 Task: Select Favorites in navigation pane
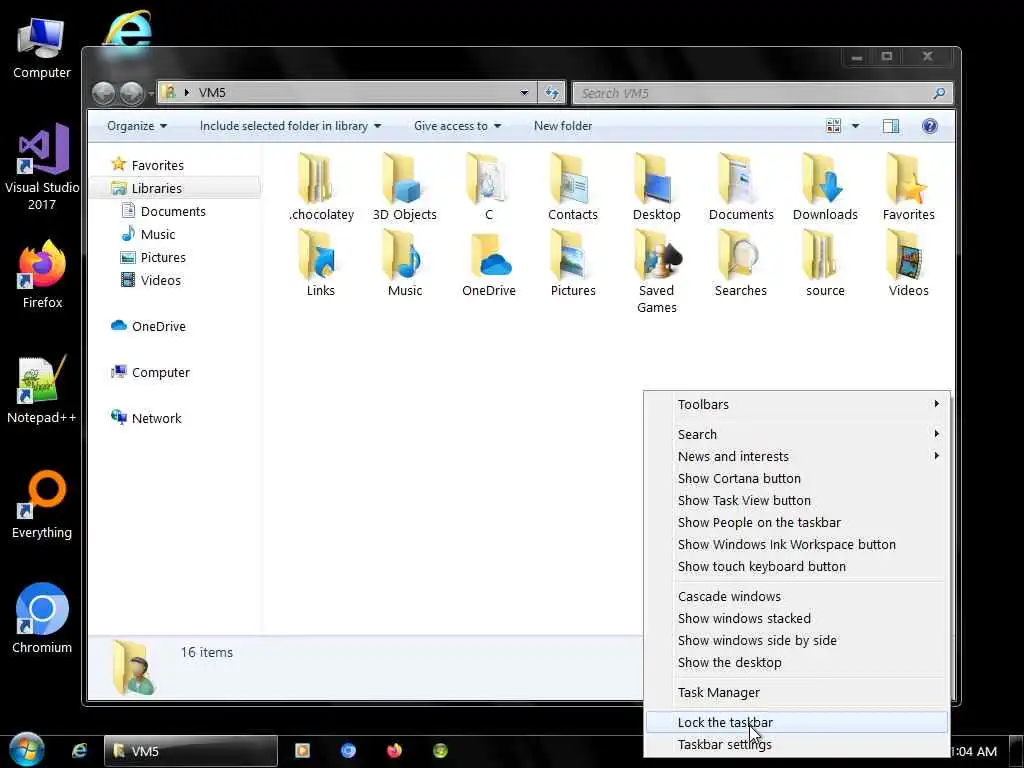[x=148, y=165]
